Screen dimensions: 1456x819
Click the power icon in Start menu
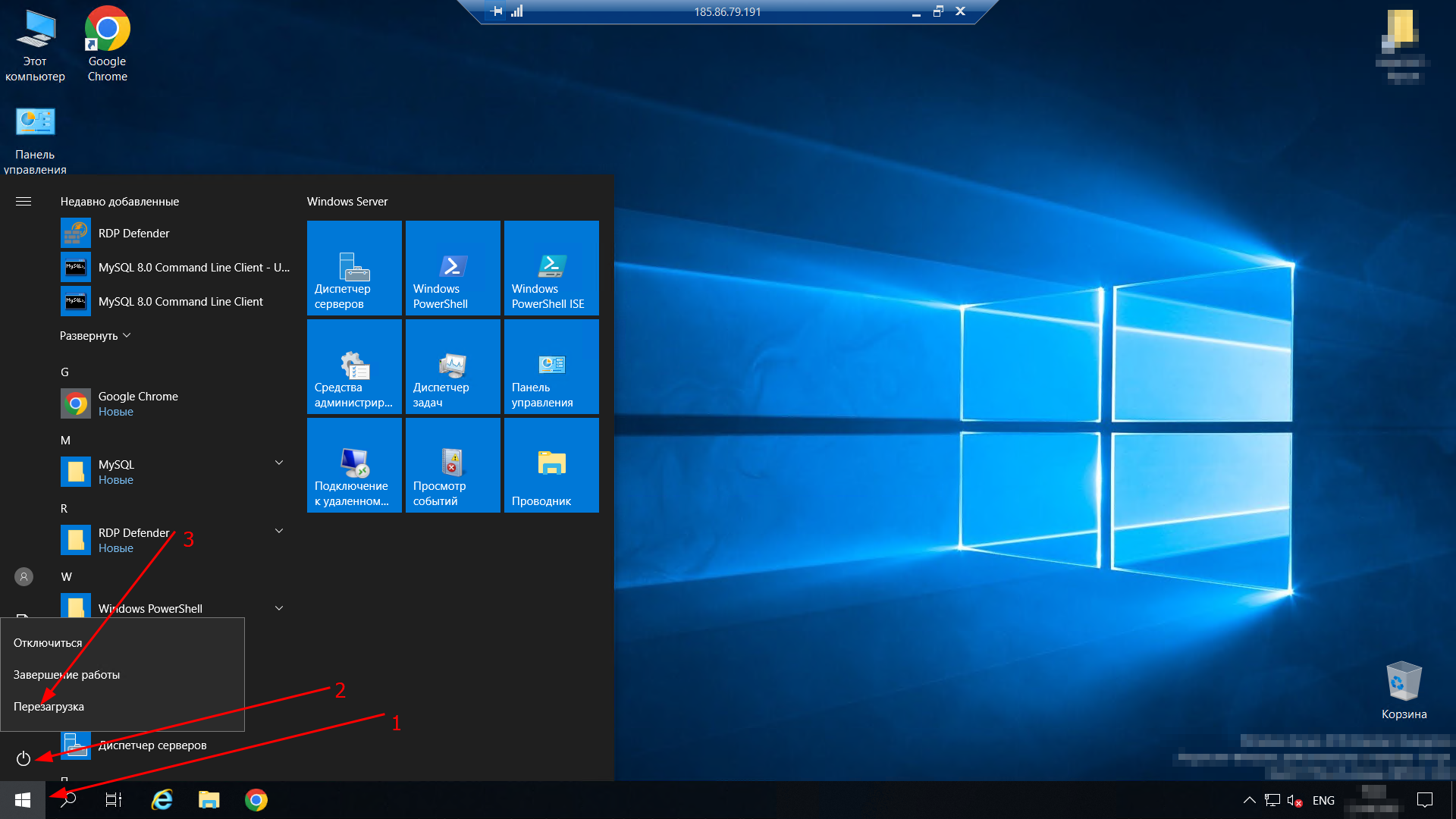24,758
